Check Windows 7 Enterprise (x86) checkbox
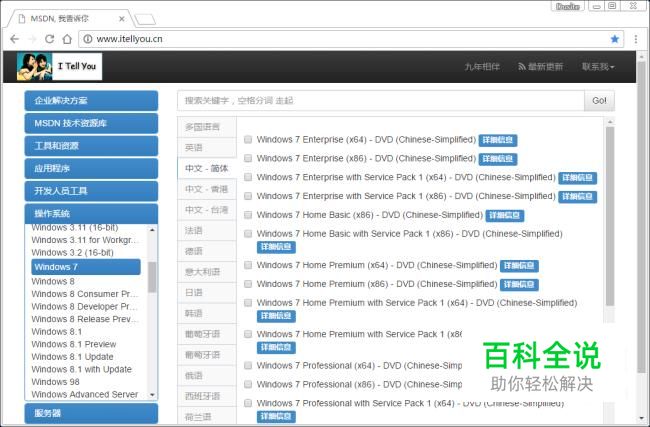This screenshot has width=650, height=427. [248, 158]
